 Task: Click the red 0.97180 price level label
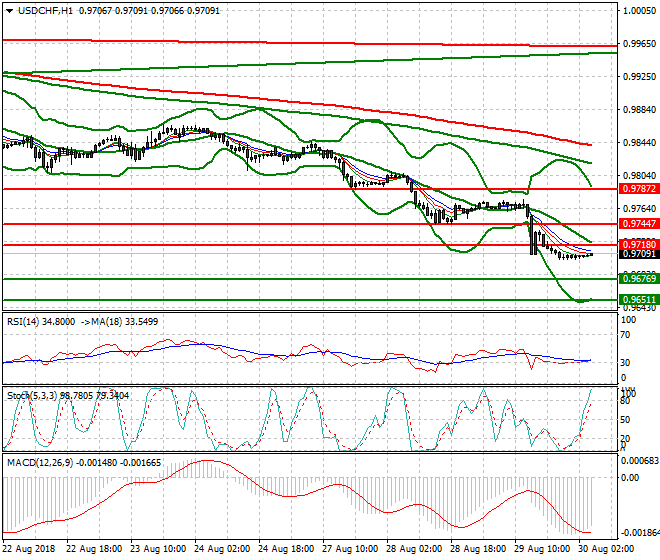coord(639,244)
